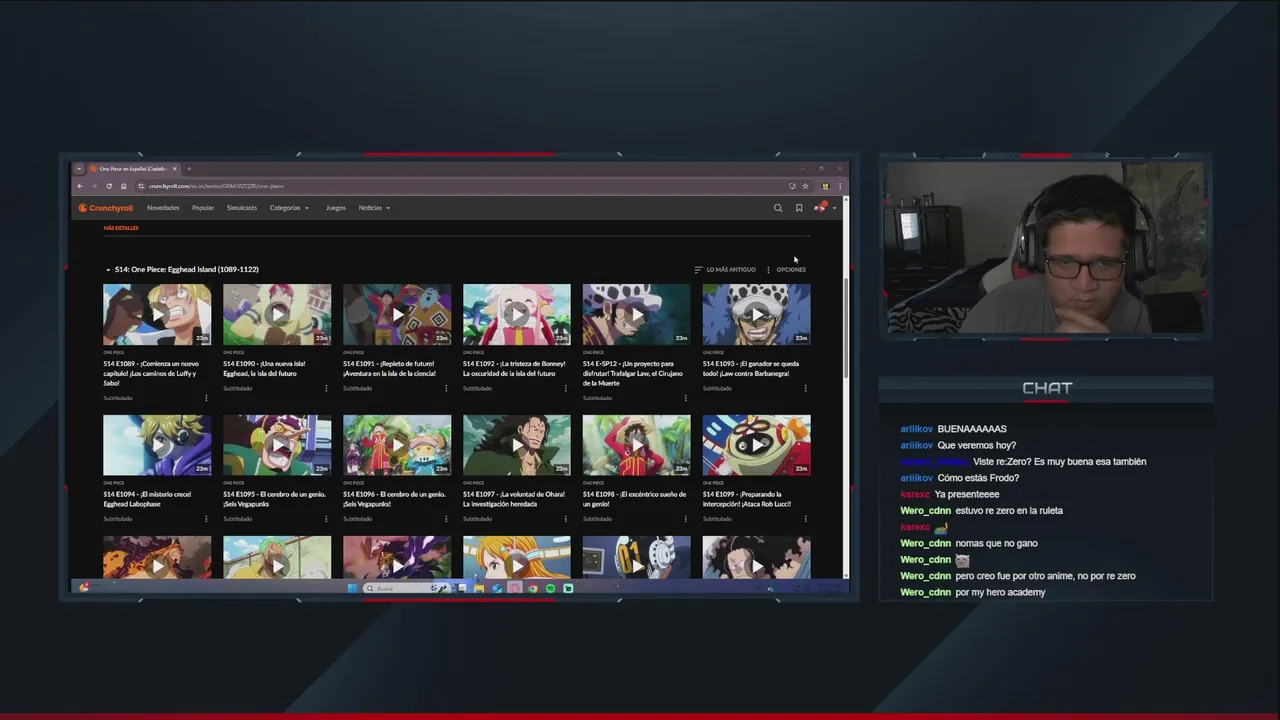Open File Explorer from the taskbar

click(x=479, y=588)
